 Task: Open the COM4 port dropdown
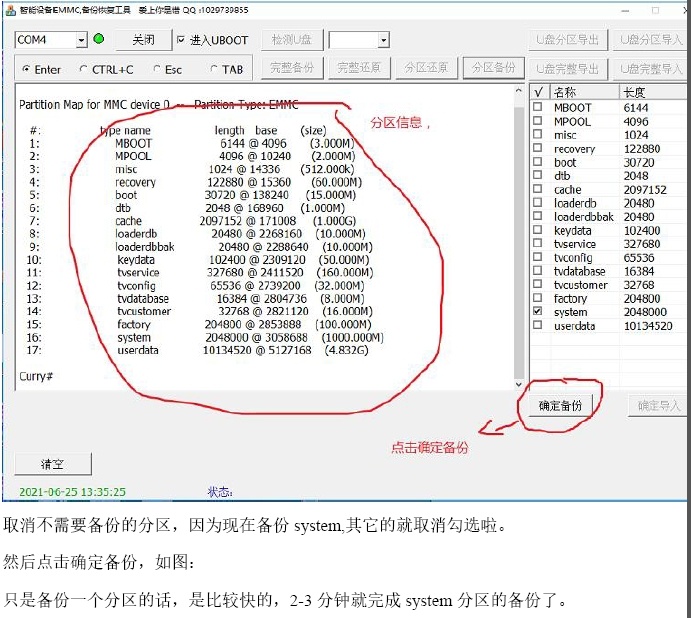pos(81,40)
